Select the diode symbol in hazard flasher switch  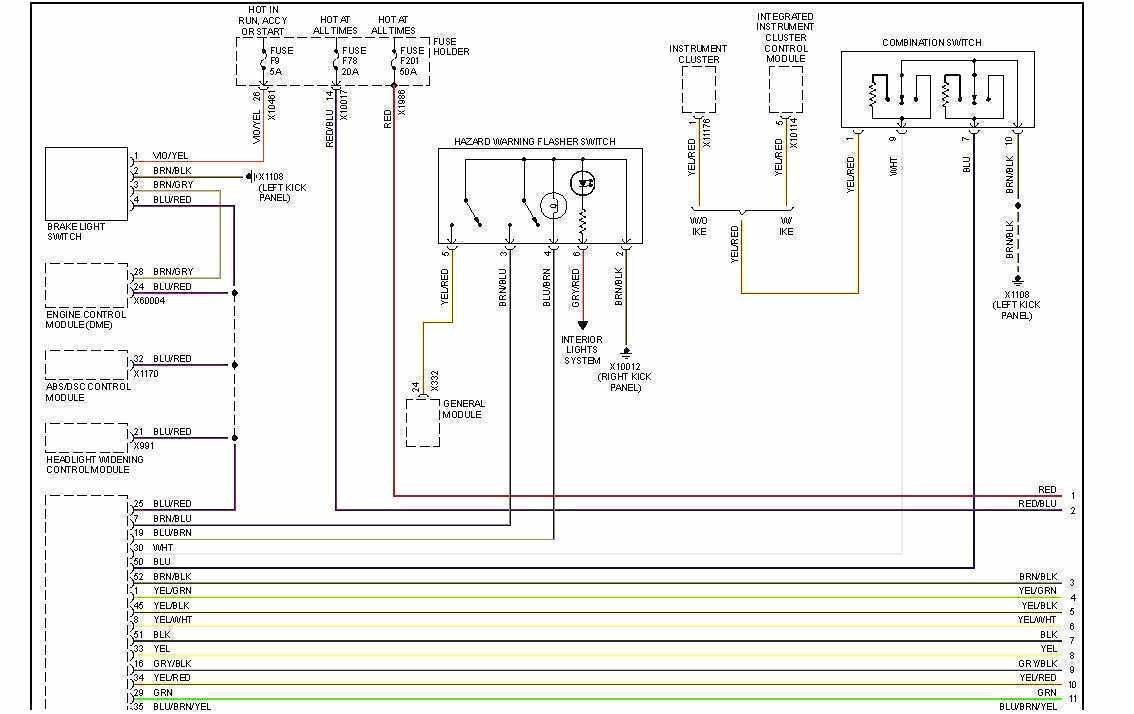click(x=582, y=181)
